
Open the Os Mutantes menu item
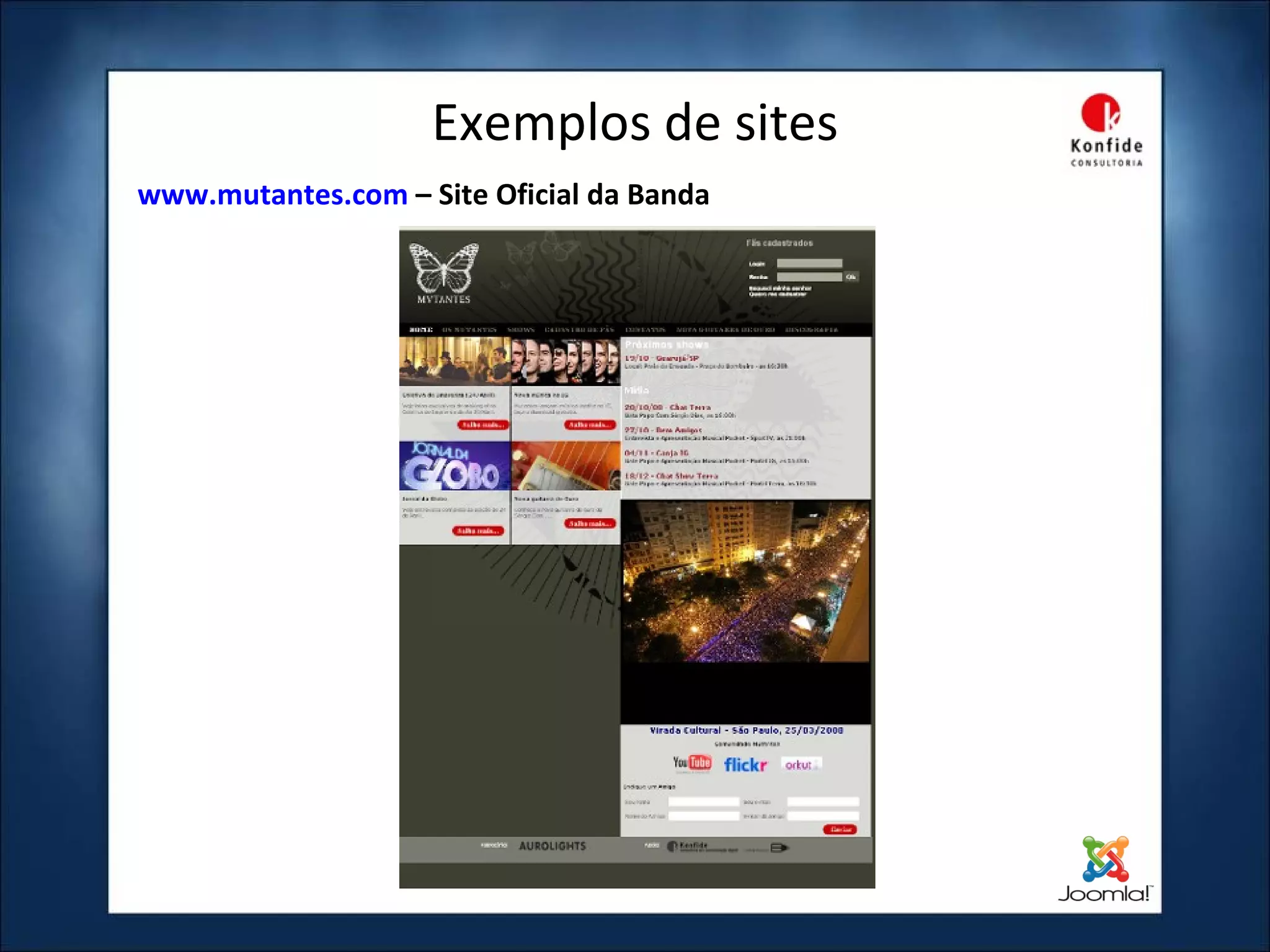click(469, 330)
